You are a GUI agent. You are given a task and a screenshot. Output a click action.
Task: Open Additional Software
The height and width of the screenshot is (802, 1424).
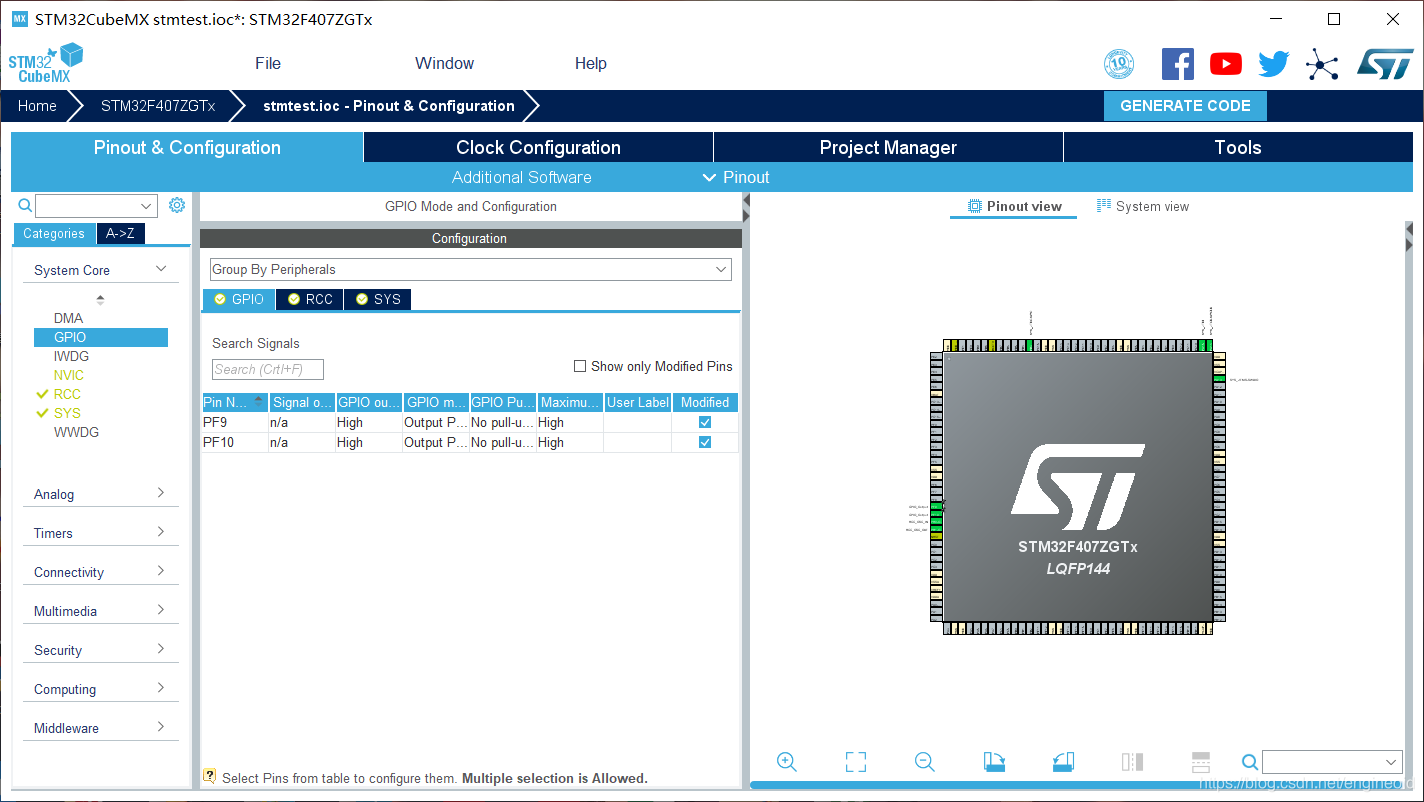tap(521, 177)
